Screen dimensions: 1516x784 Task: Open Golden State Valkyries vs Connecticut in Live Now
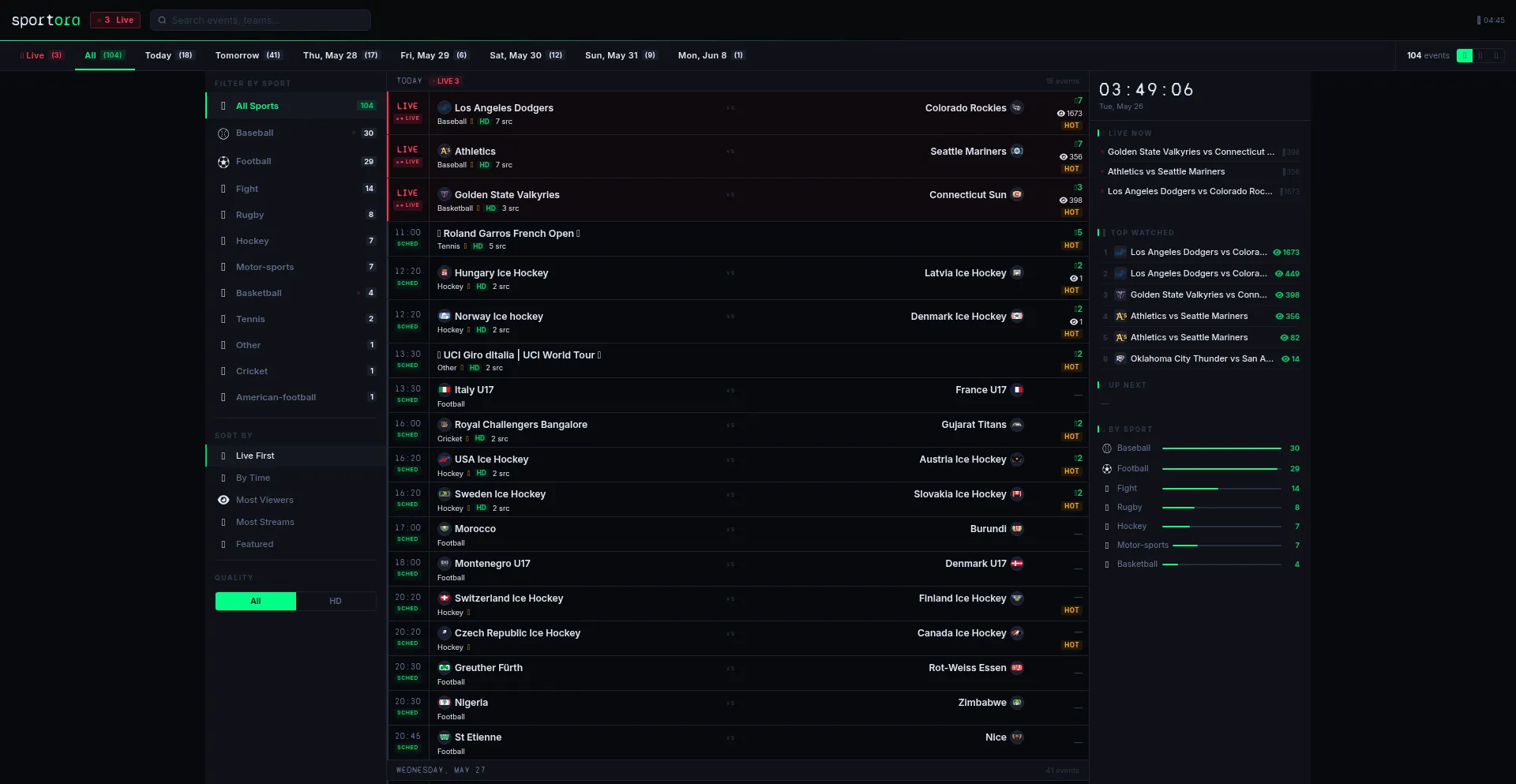coord(1199,152)
